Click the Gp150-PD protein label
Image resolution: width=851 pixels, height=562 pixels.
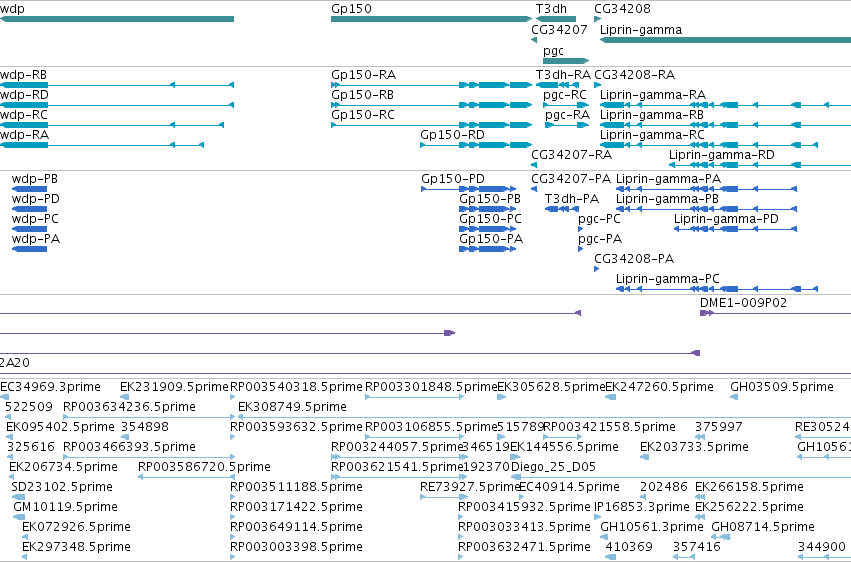(453, 179)
